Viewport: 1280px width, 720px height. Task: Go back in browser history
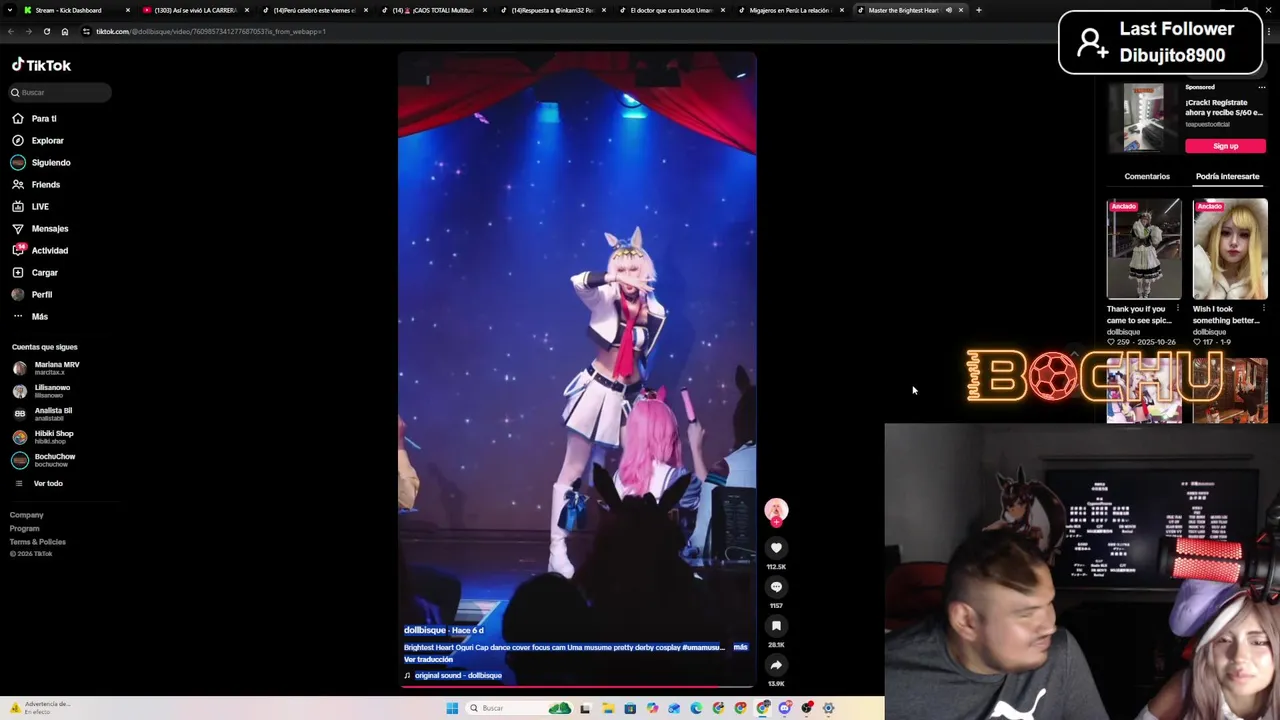click(10, 31)
